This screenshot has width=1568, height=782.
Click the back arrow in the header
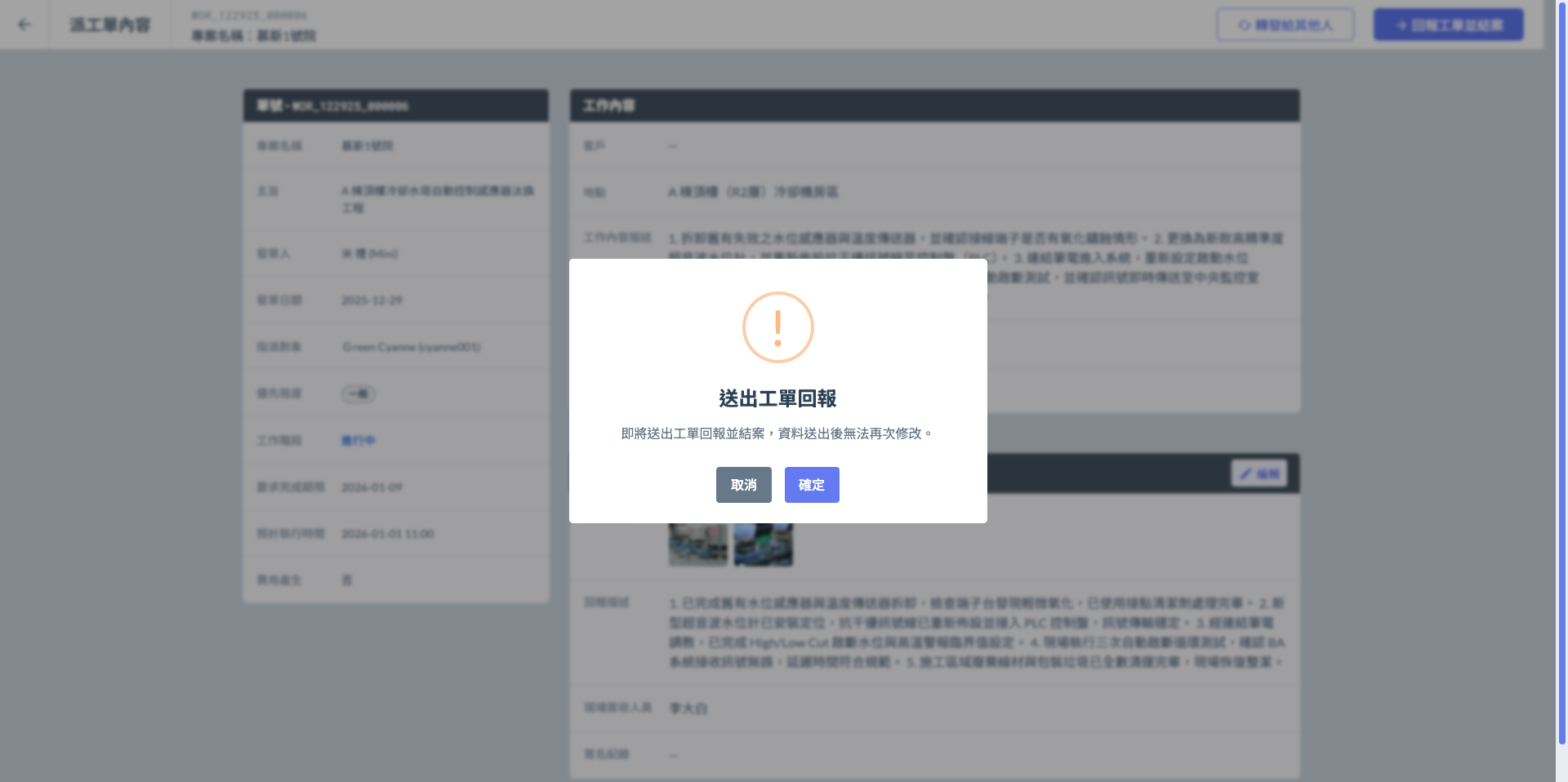coord(24,24)
